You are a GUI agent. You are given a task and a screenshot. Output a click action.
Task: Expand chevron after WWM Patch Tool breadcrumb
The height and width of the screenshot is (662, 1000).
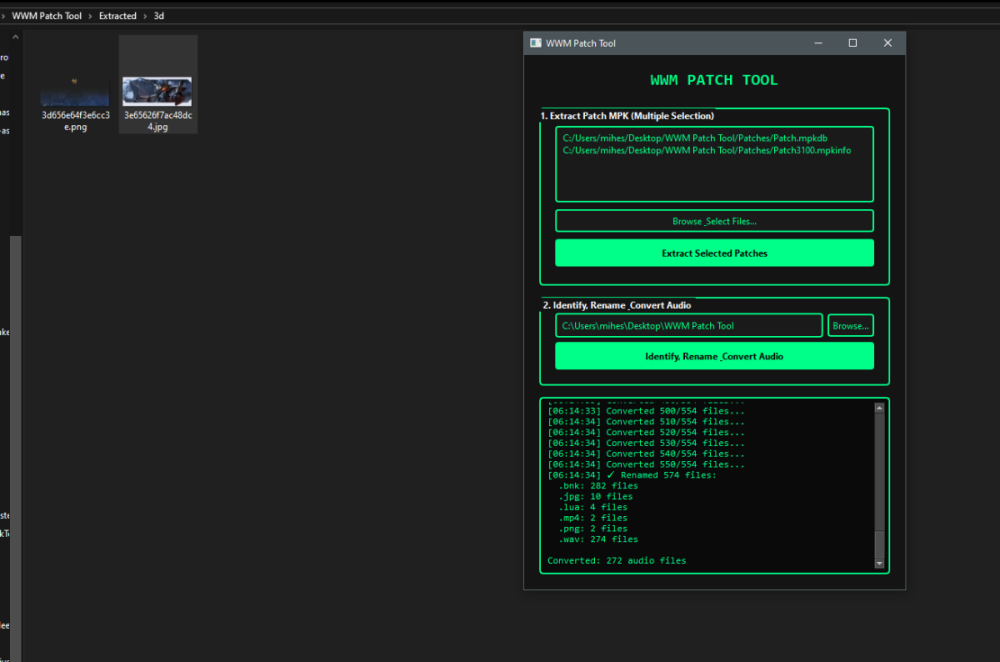(91, 16)
